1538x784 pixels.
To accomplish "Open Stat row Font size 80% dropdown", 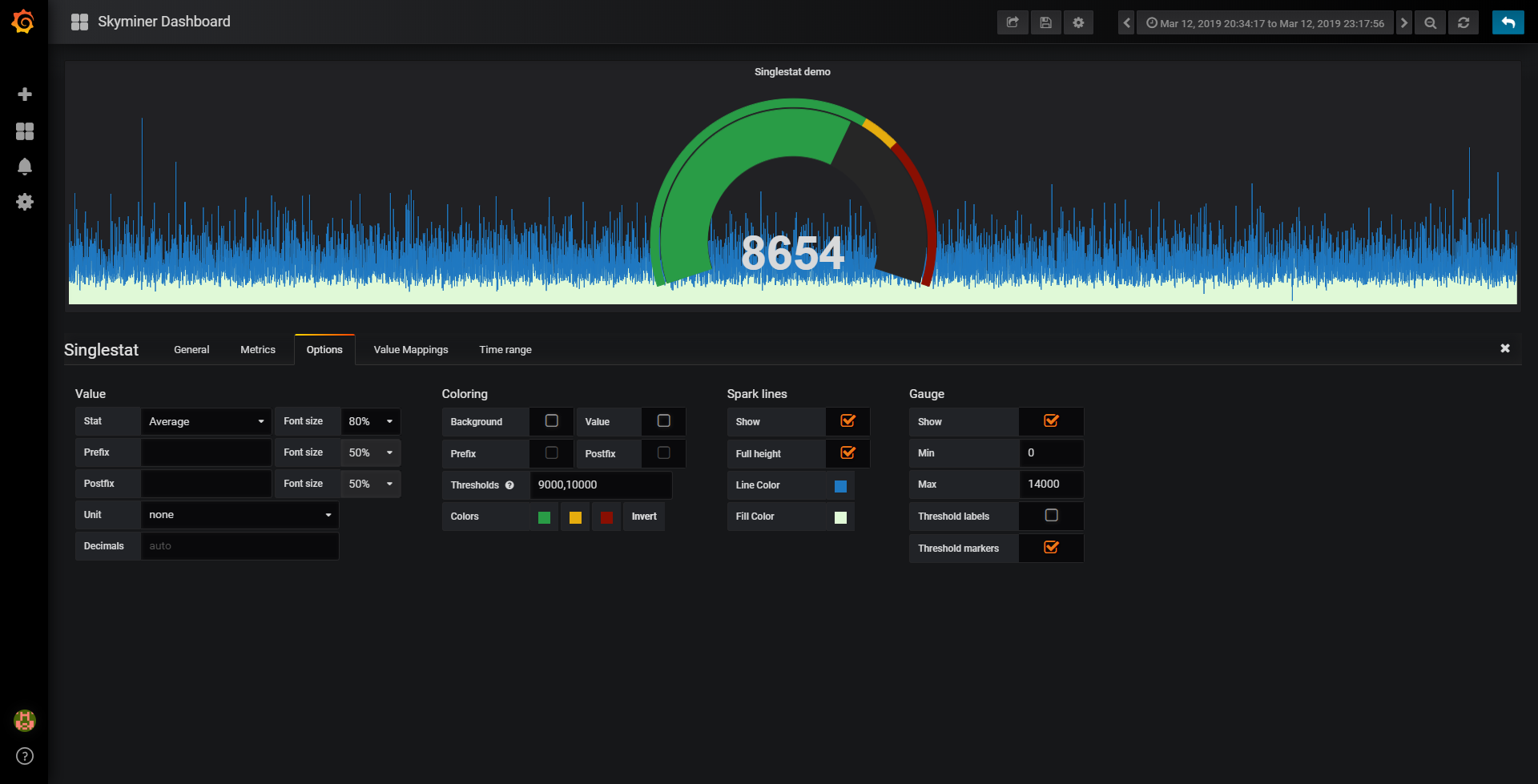I will pos(370,421).
